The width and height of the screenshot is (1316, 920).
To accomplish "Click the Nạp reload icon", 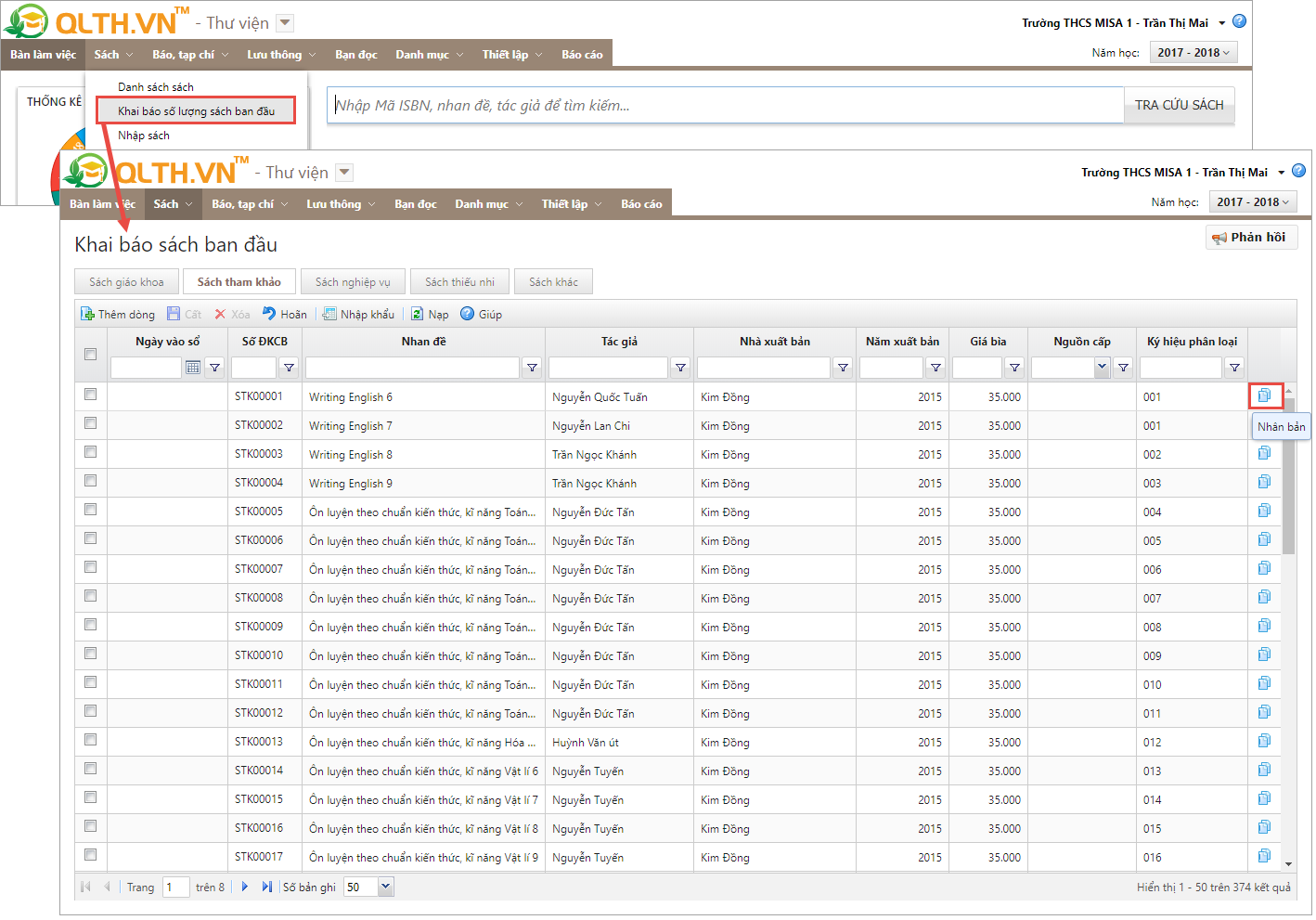I will (x=418, y=314).
